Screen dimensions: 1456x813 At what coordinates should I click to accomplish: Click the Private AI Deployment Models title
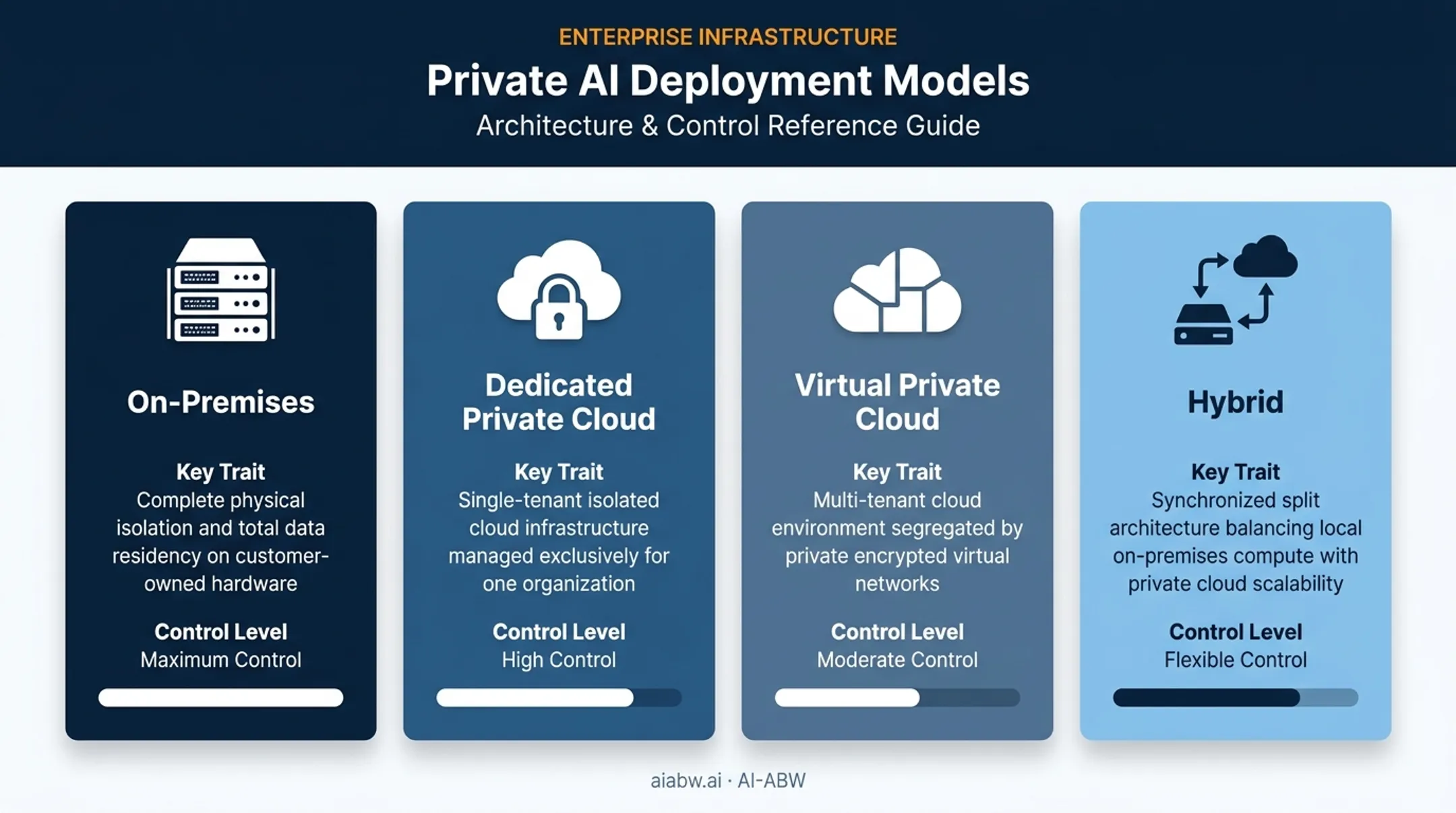tap(728, 81)
